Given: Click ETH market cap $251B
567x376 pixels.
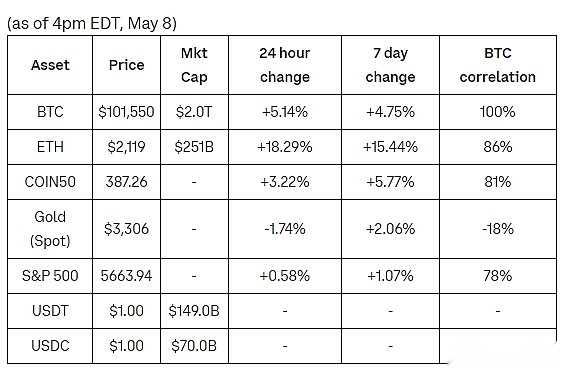Looking at the screenshot, I should tap(194, 147).
